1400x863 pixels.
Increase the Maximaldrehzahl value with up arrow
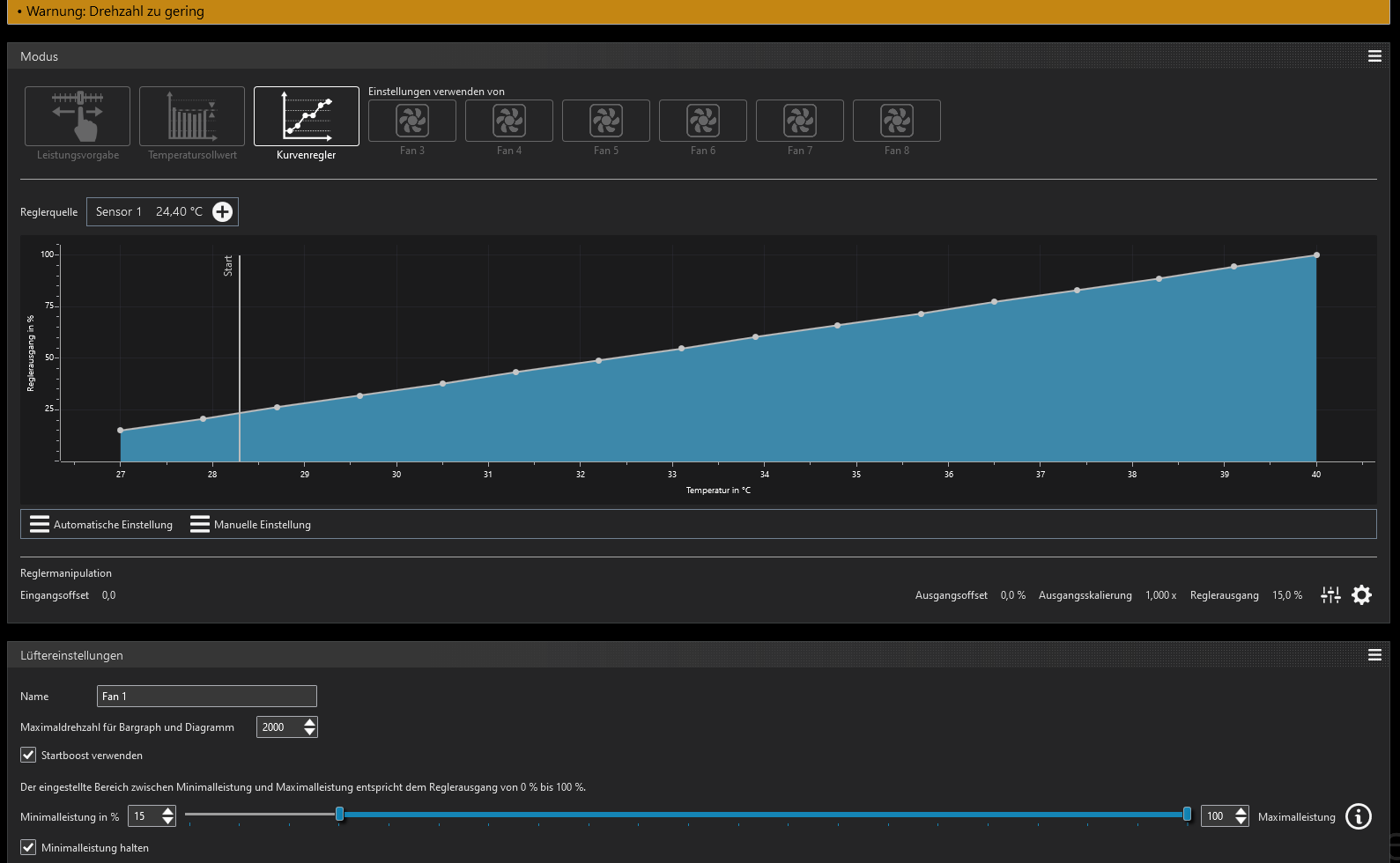(309, 722)
